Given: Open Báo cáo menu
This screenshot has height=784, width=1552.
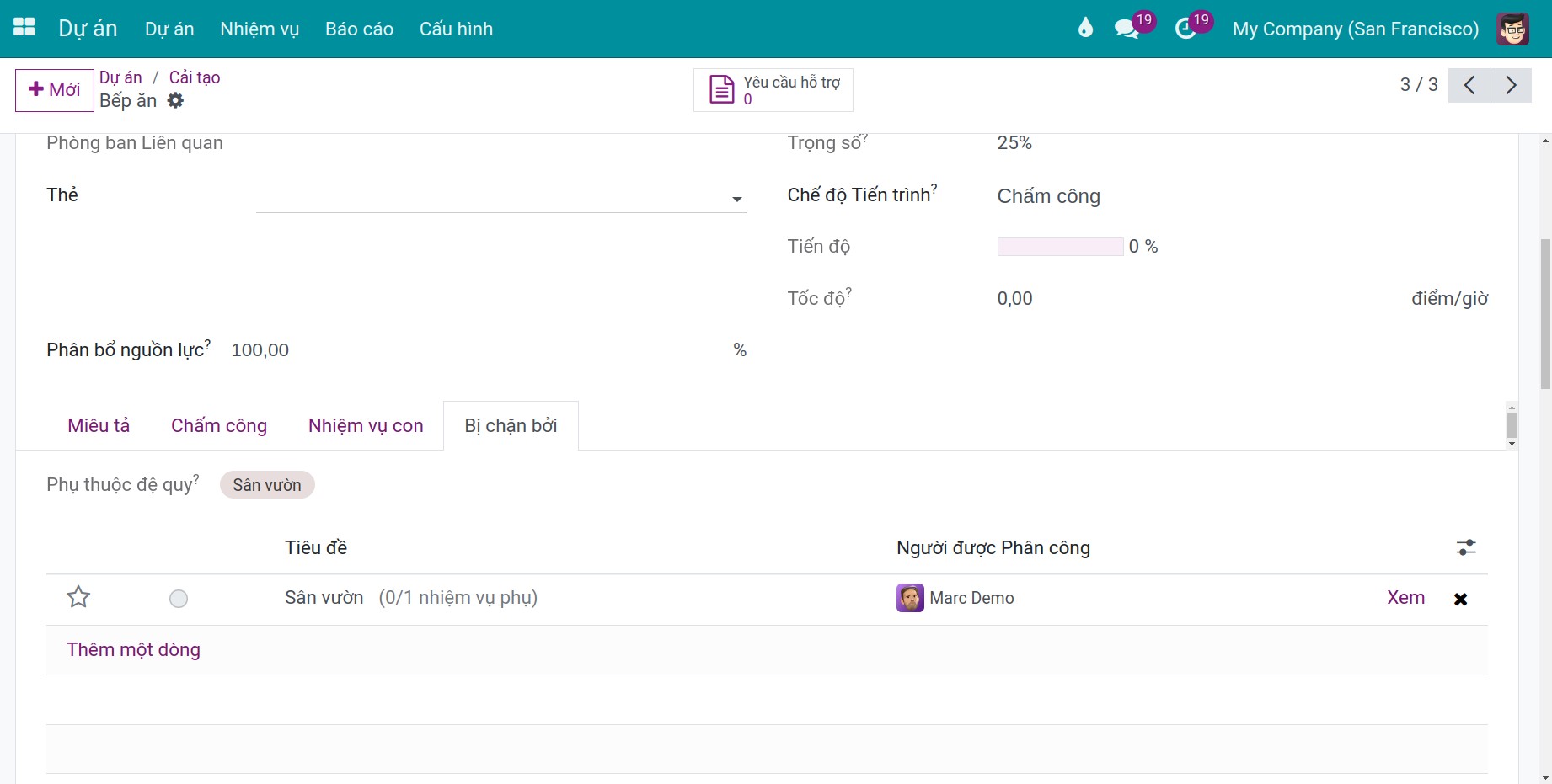Looking at the screenshot, I should click(x=359, y=29).
